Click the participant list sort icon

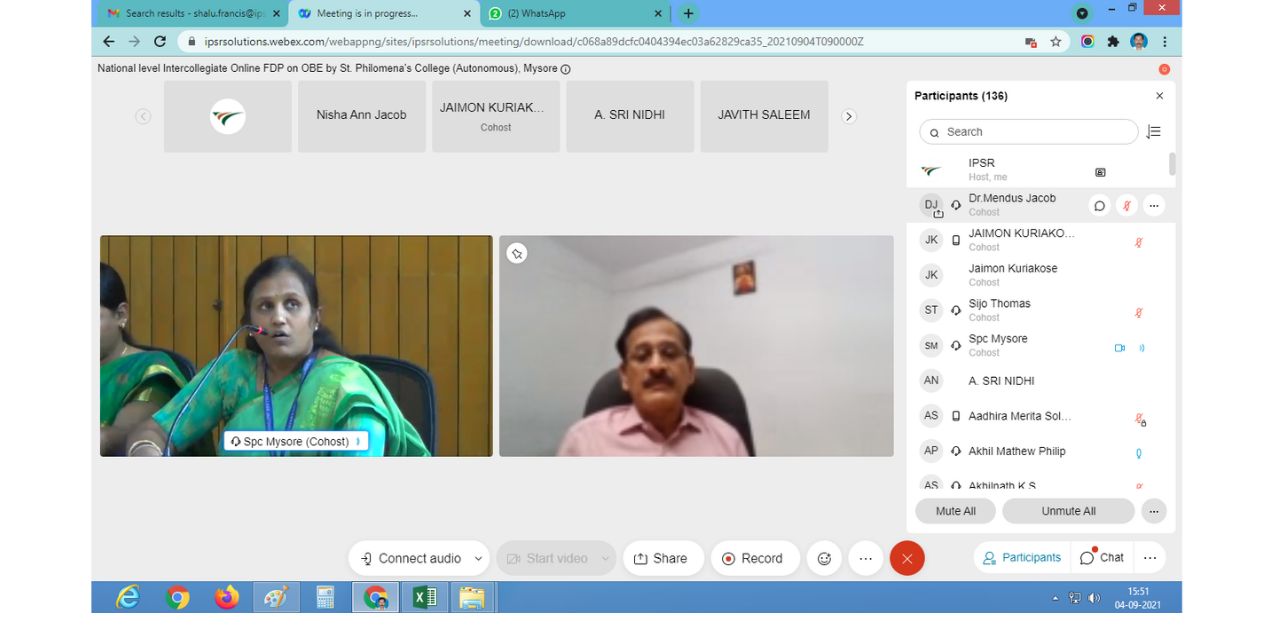(x=1154, y=132)
